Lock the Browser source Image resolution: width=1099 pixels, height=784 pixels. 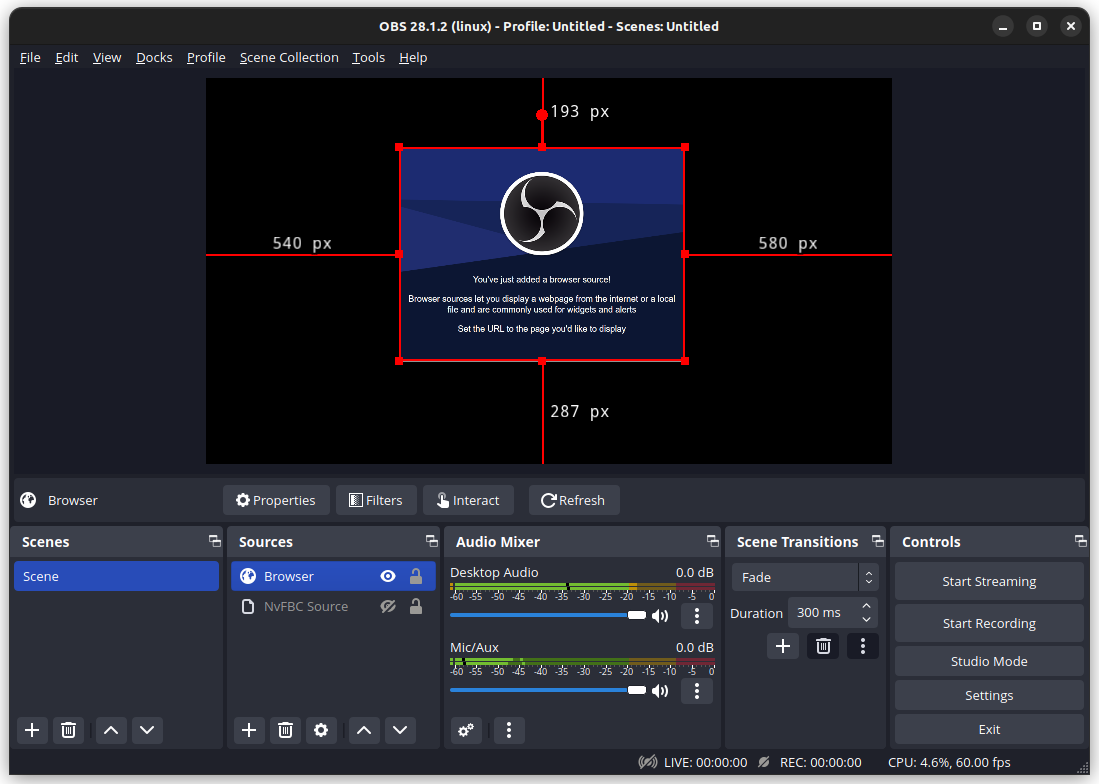point(415,576)
